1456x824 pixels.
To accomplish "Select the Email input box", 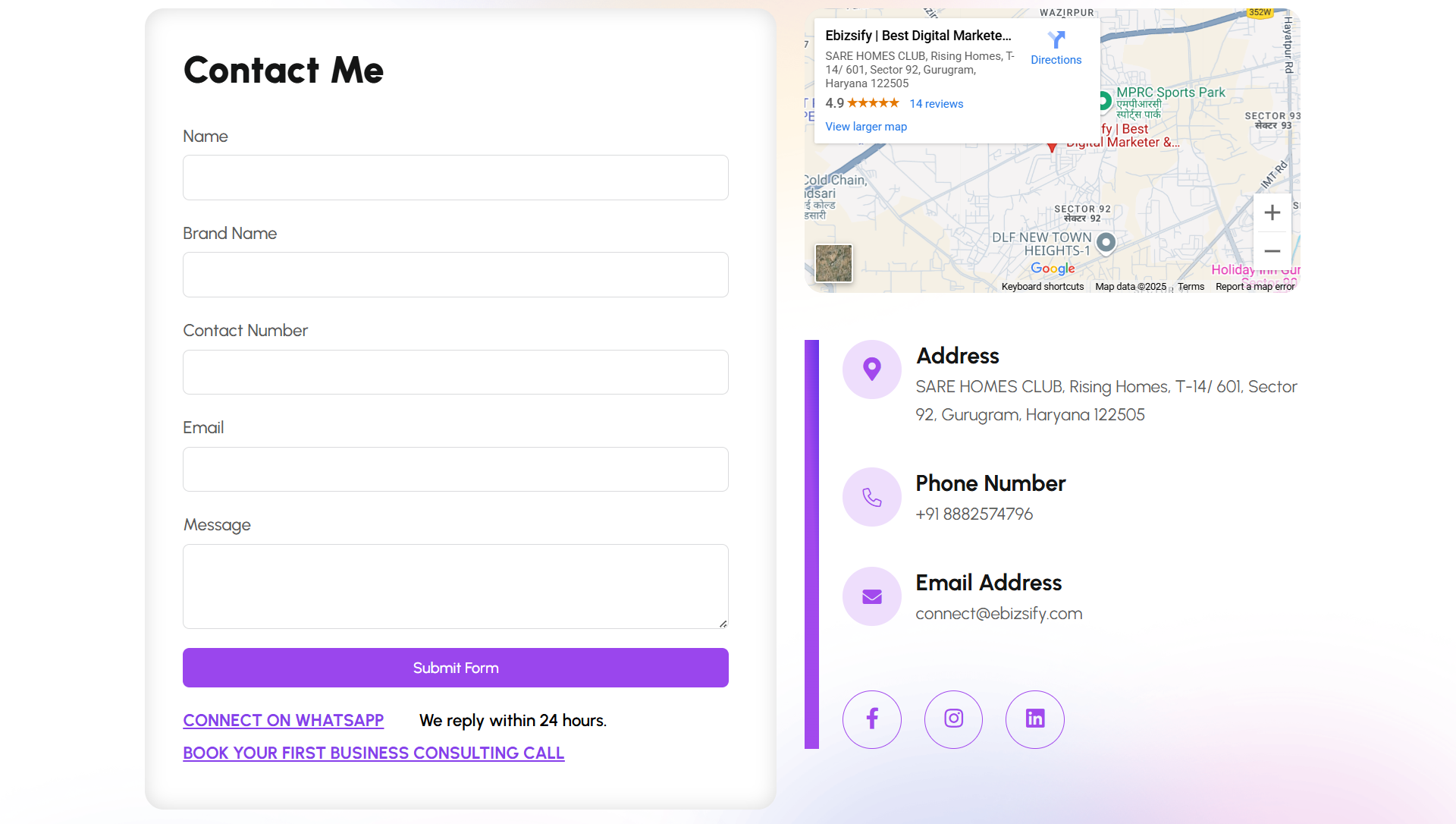I will click(x=455, y=469).
